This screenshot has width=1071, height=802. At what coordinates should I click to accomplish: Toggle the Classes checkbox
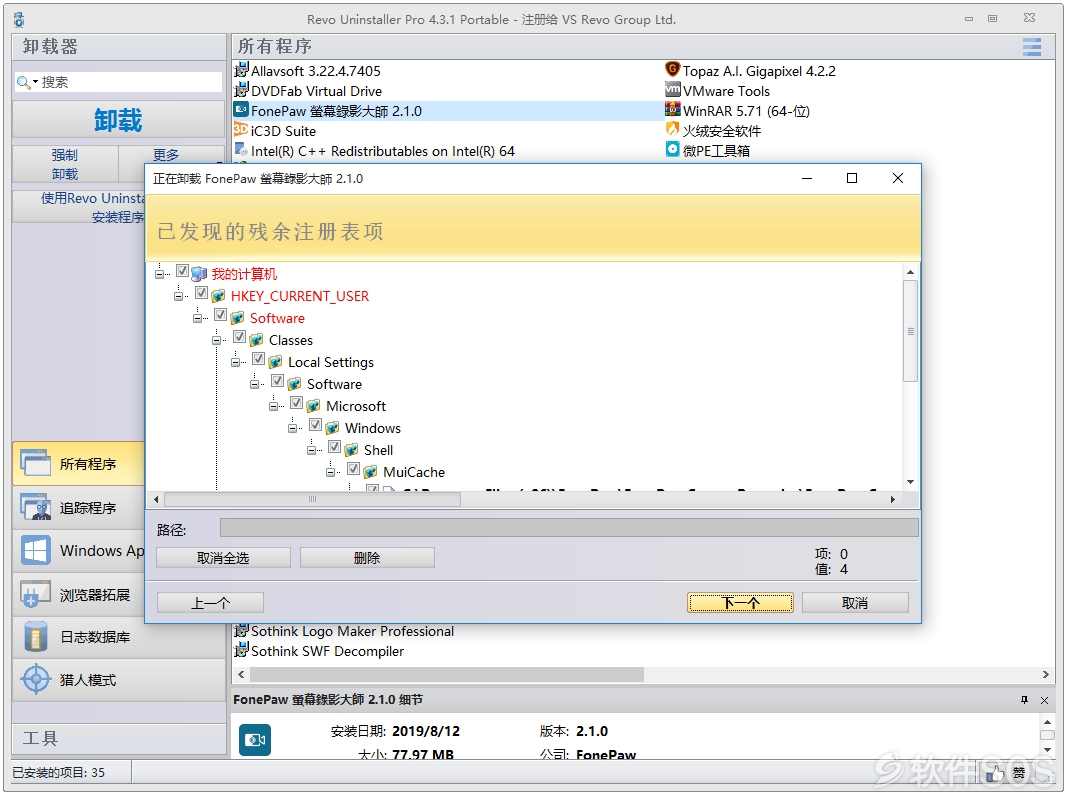(239, 336)
